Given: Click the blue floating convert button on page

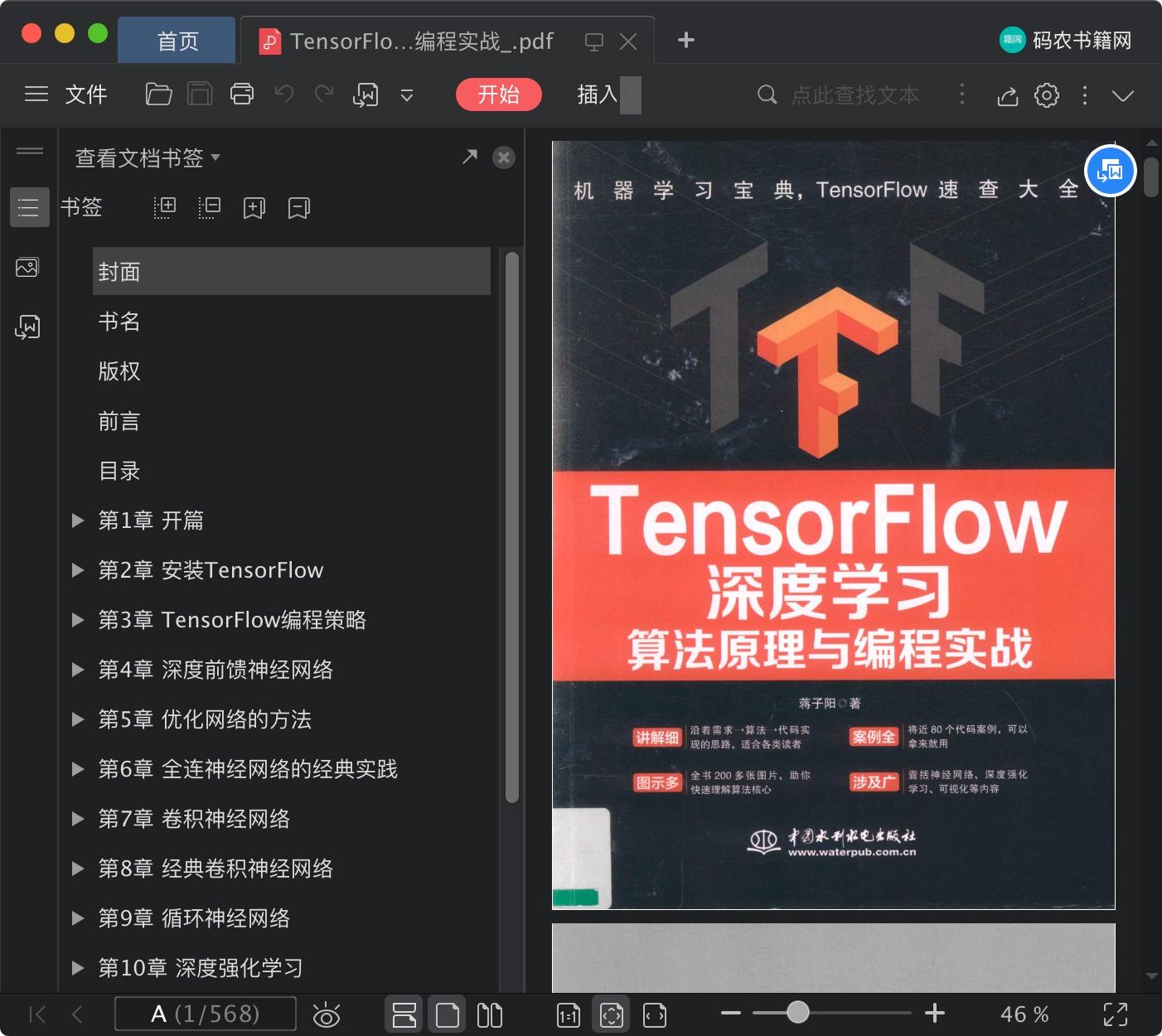Looking at the screenshot, I should (x=1110, y=172).
